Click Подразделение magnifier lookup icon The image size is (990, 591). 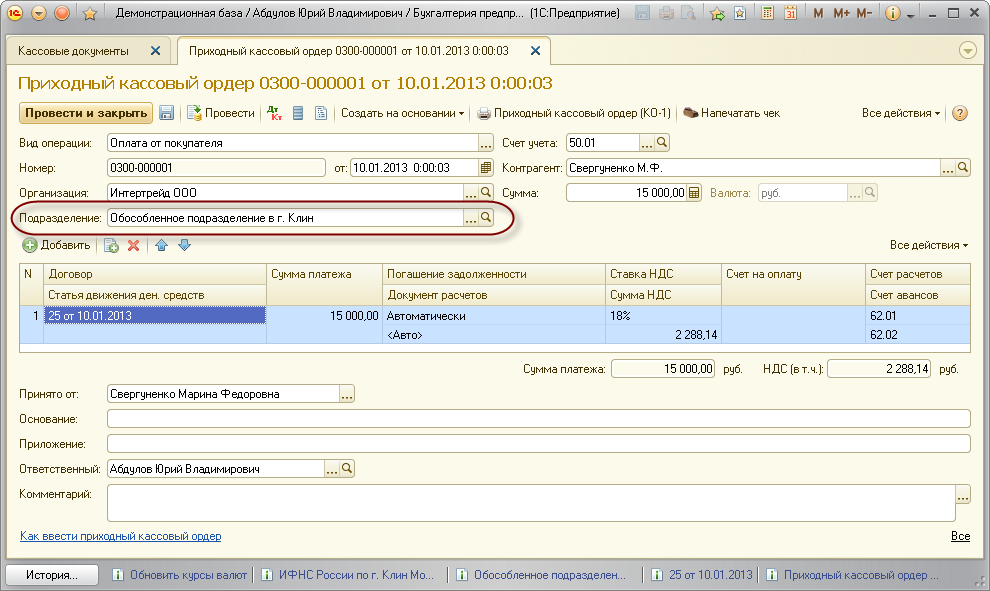(486, 218)
